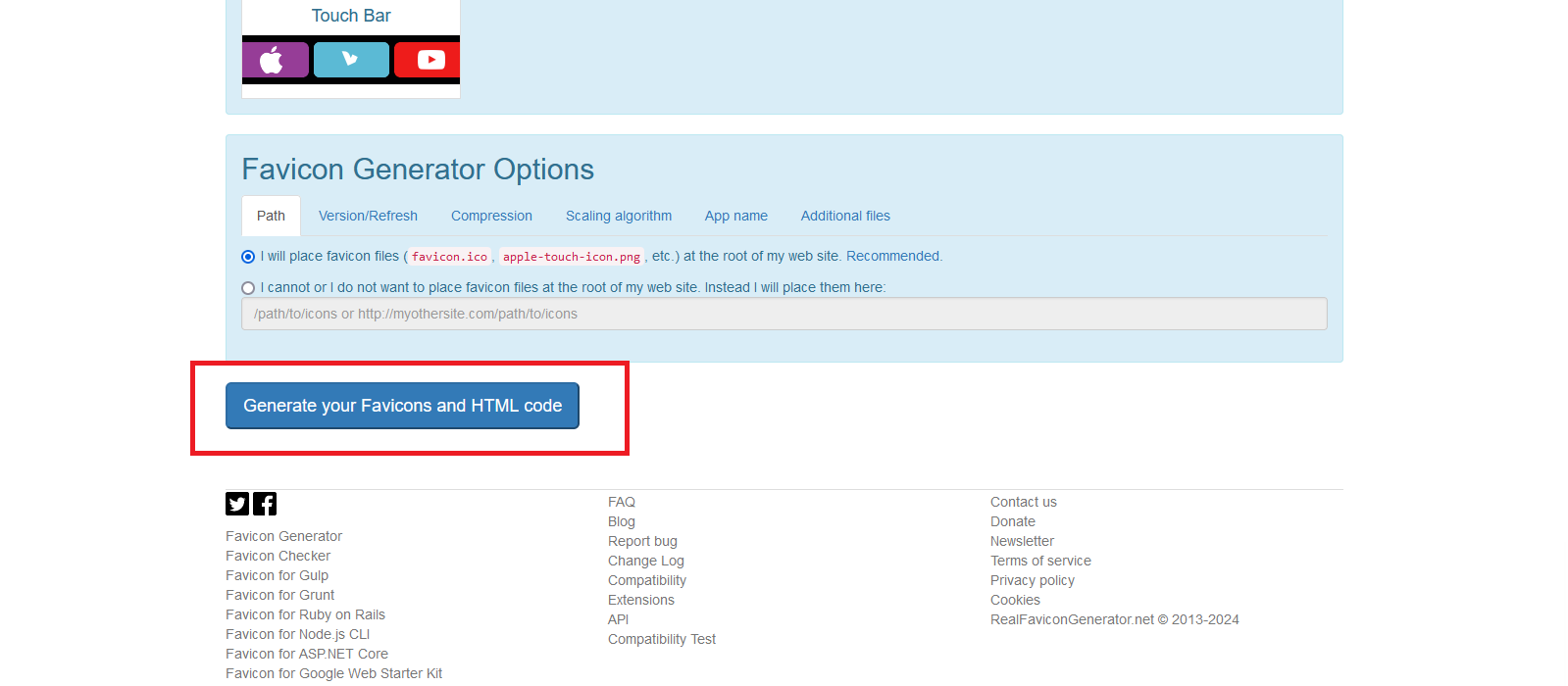Go to the Change Log page
Image resolution: width=1568 pixels, height=686 pixels.
click(x=645, y=561)
